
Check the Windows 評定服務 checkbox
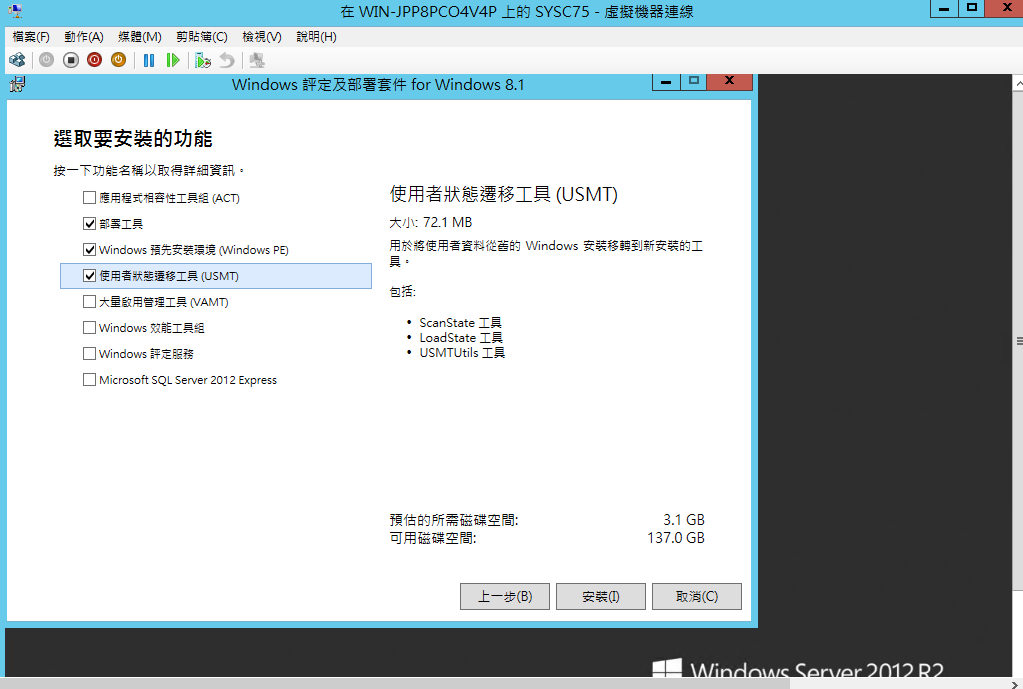coord(89,354)
